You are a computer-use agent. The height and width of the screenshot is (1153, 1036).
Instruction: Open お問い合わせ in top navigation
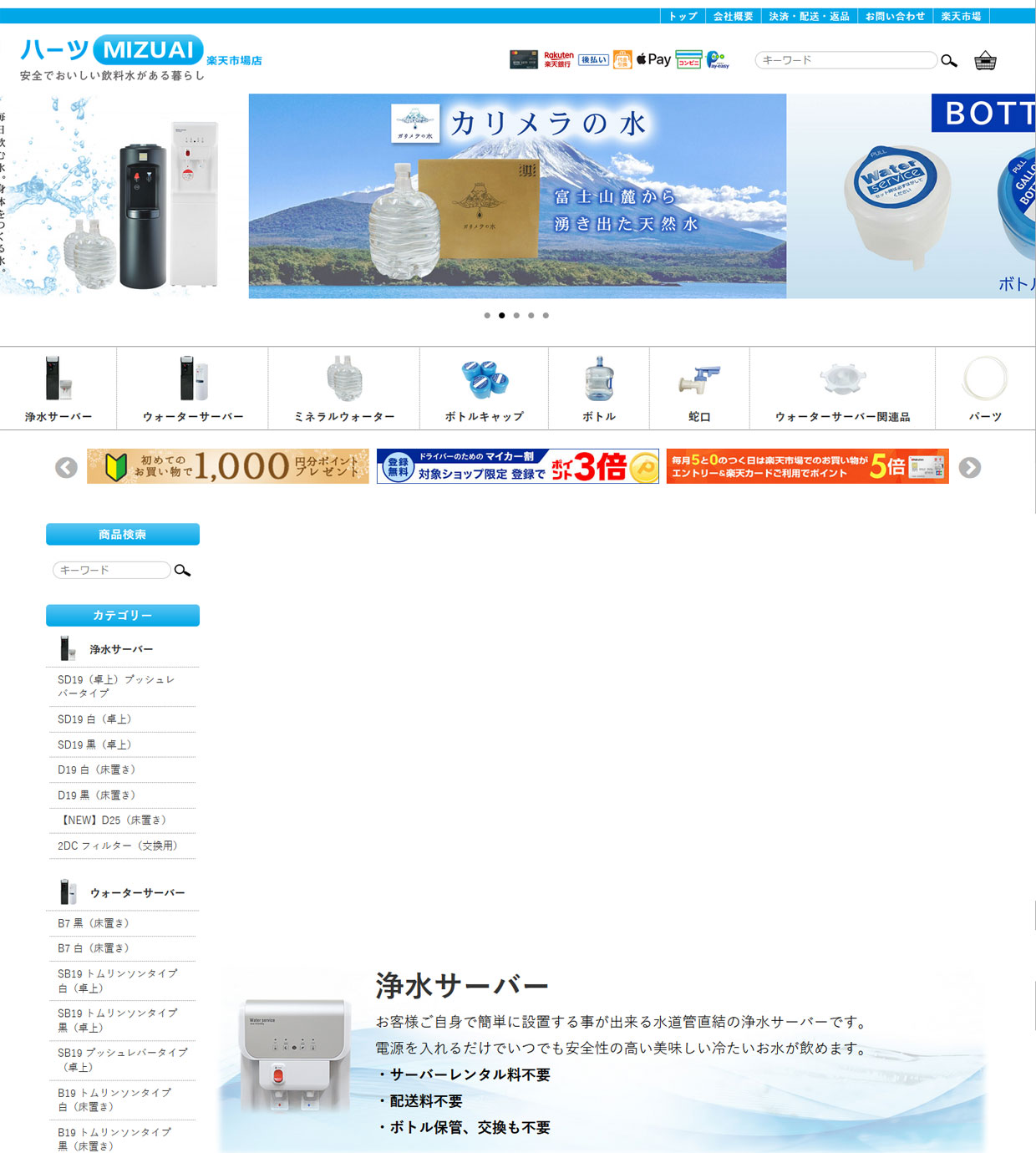click(895, 16)
